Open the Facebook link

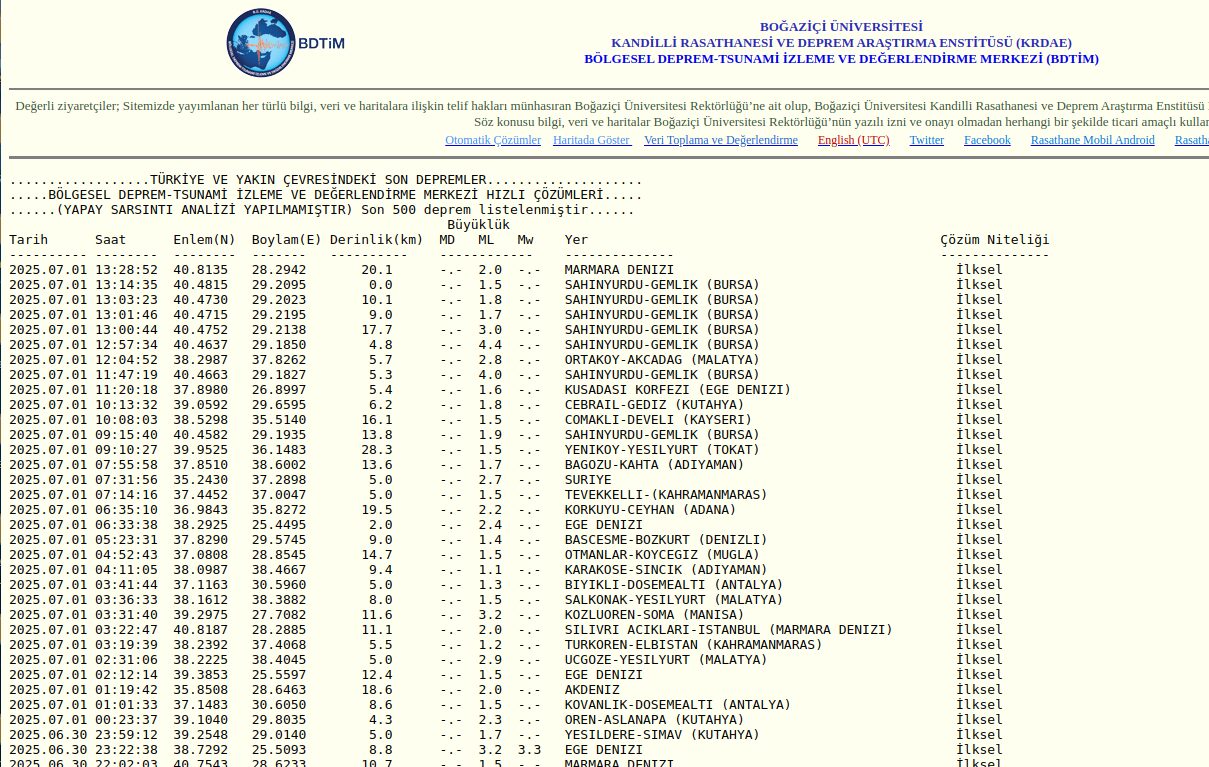986,140
